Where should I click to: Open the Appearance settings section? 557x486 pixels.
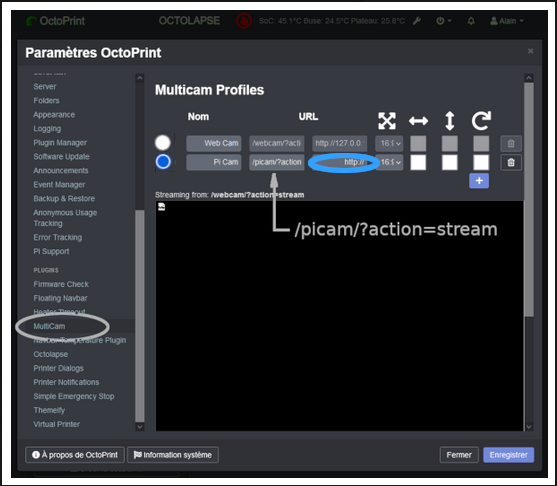tap(54, 114)
